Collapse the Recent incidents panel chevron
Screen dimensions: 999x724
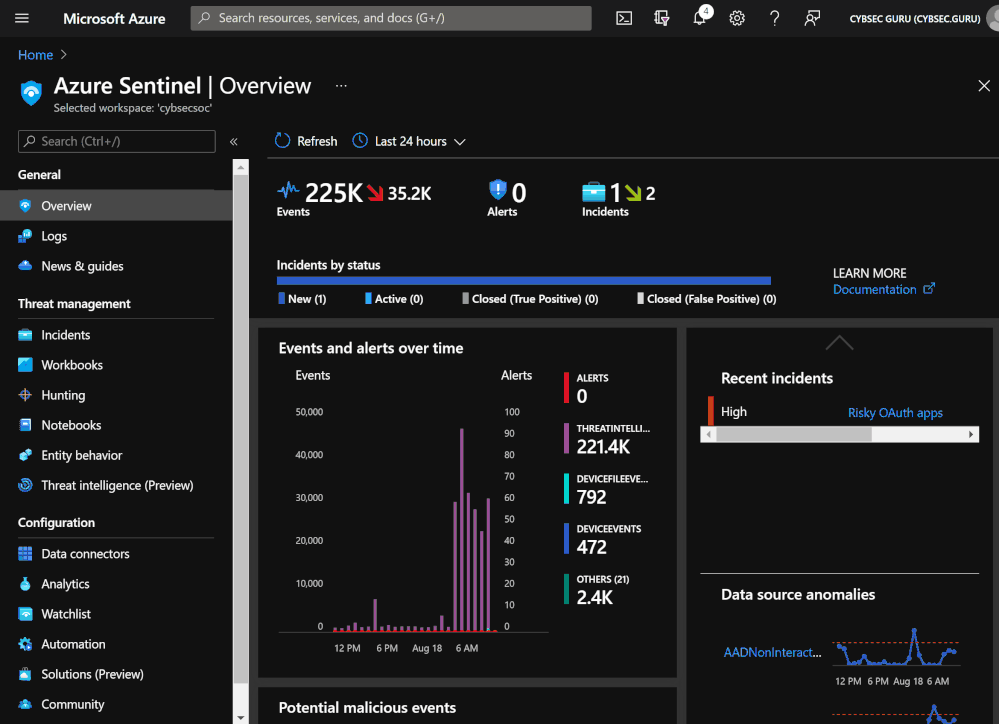[839, 343]
